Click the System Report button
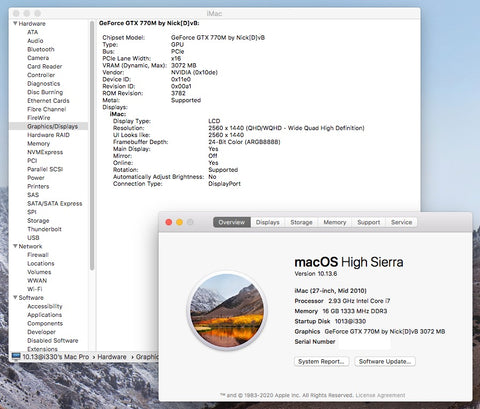This screenshot has height=409, width=480. (x=322, y=361)
